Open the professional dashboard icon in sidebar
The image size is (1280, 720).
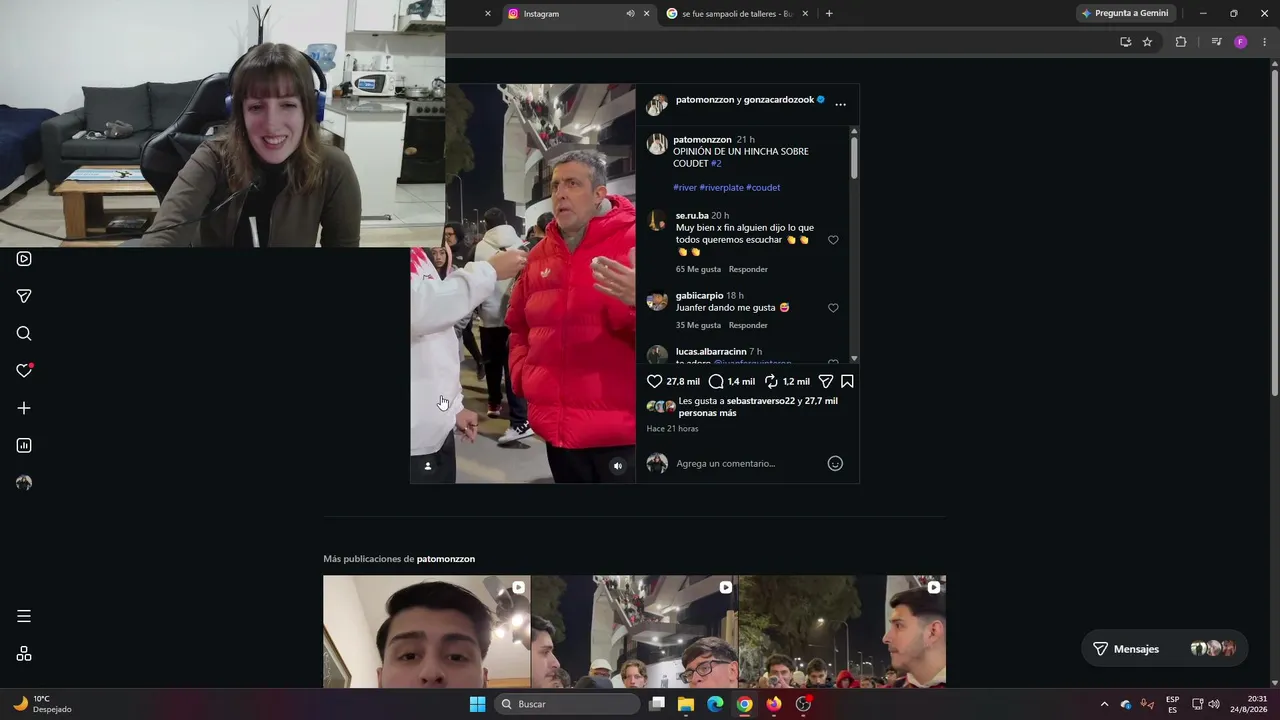click(24, 446)
